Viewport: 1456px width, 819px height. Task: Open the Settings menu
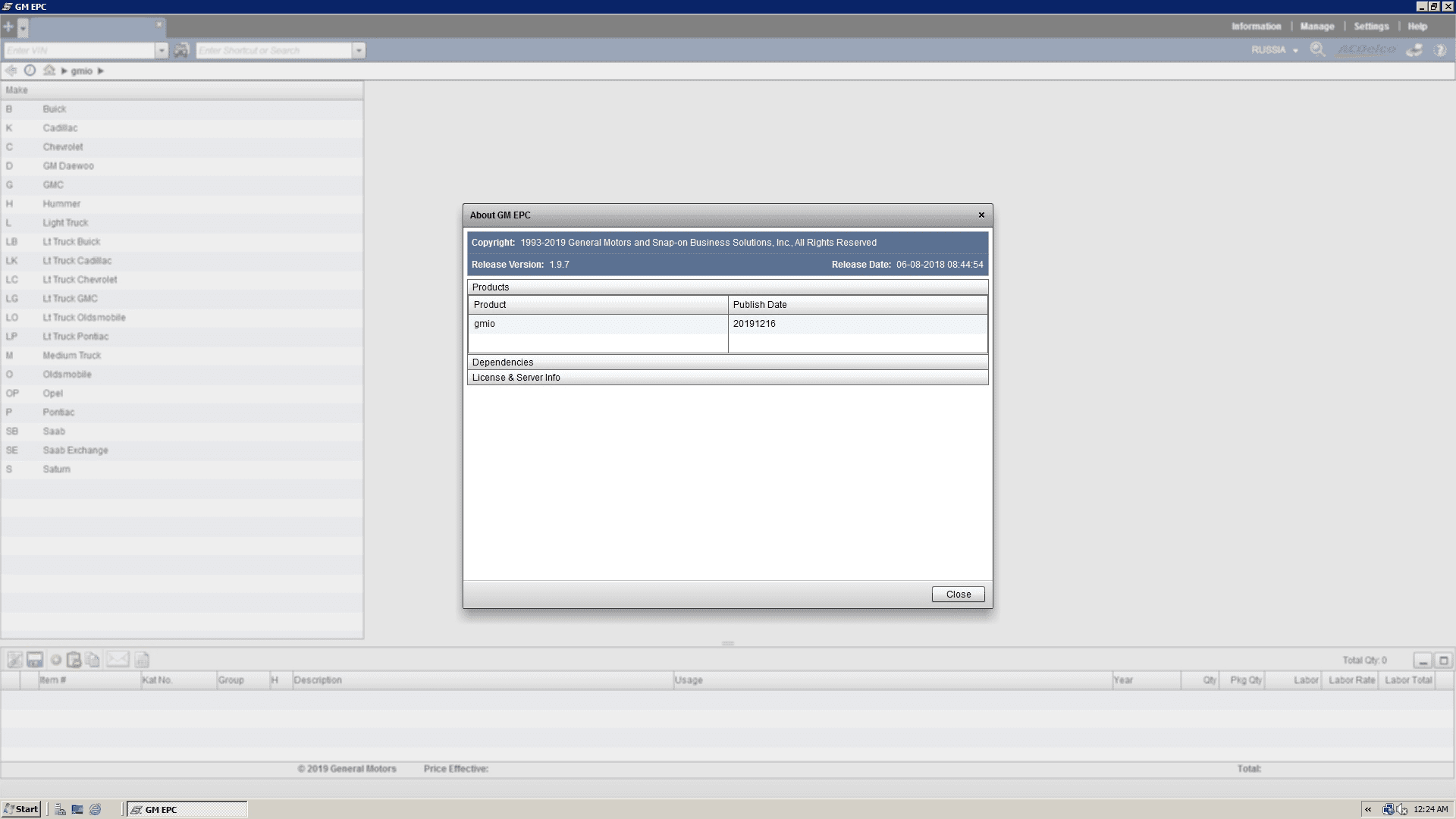[x=1371, y=27]
